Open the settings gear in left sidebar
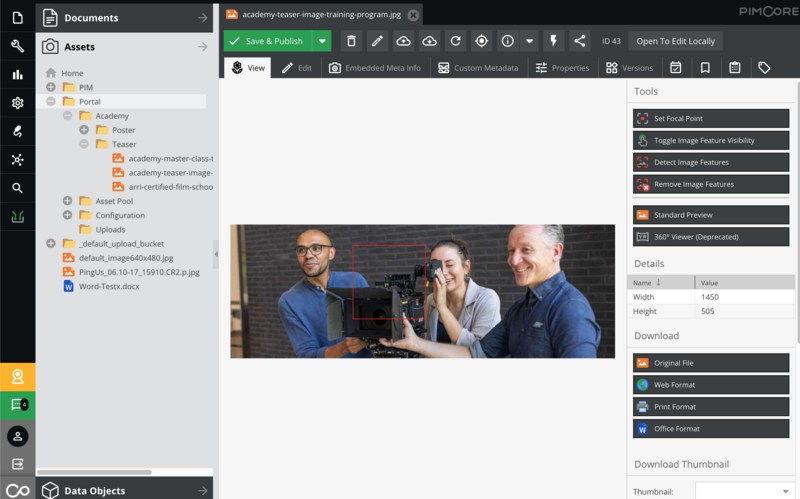 pyautogui.click(x=17, y=103)
